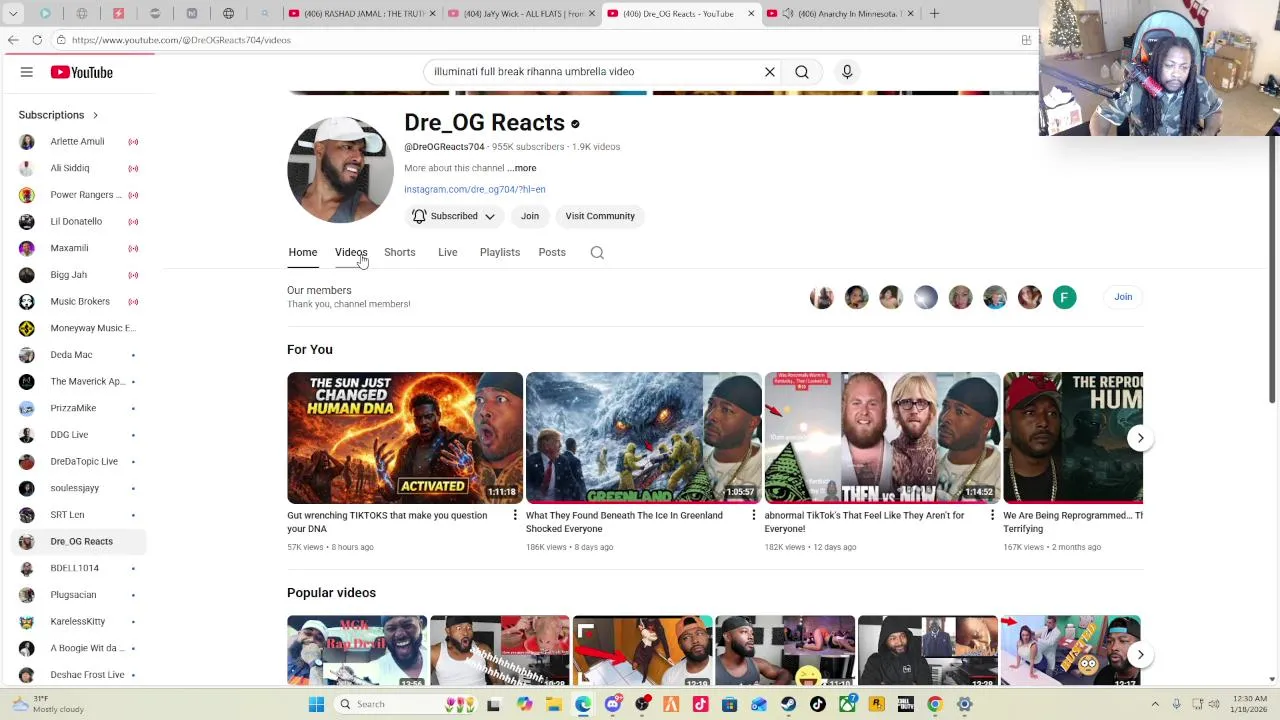The image size is (1280, 720).
Task: Open options for 'They Found Beneath The Ice' video
Action: pos(754,515)
